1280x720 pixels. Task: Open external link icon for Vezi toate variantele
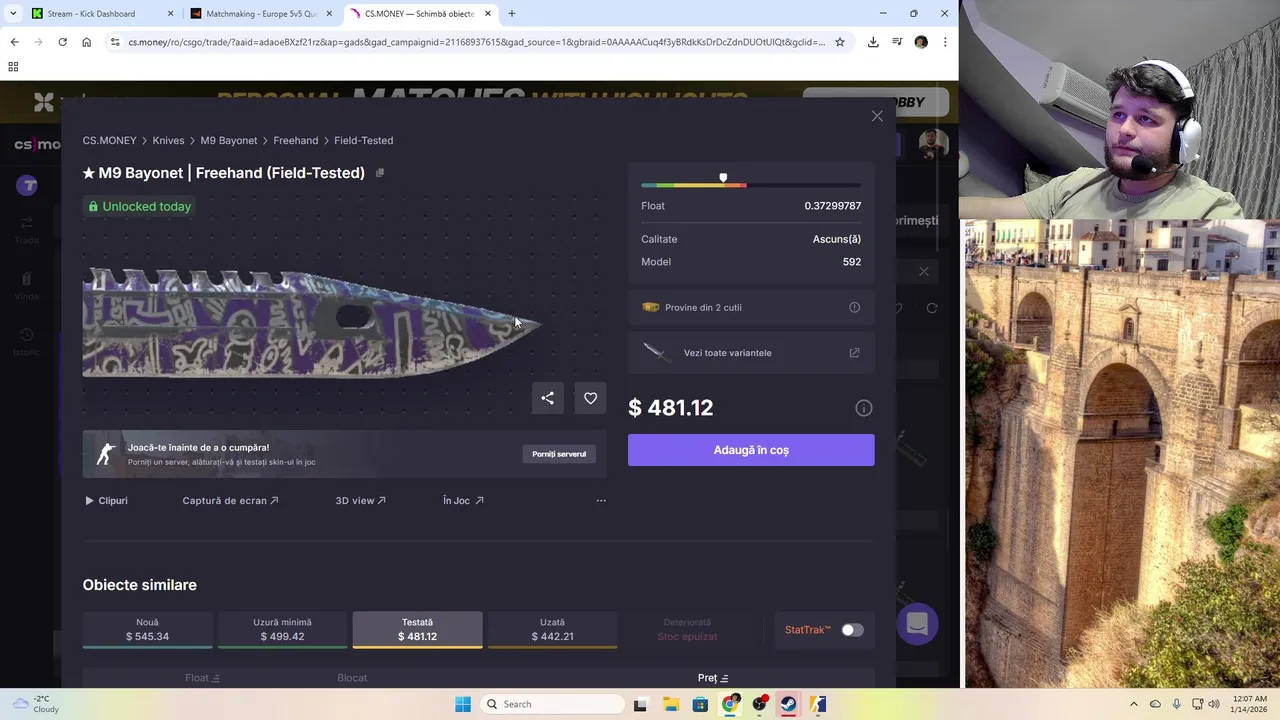point(854,353)
